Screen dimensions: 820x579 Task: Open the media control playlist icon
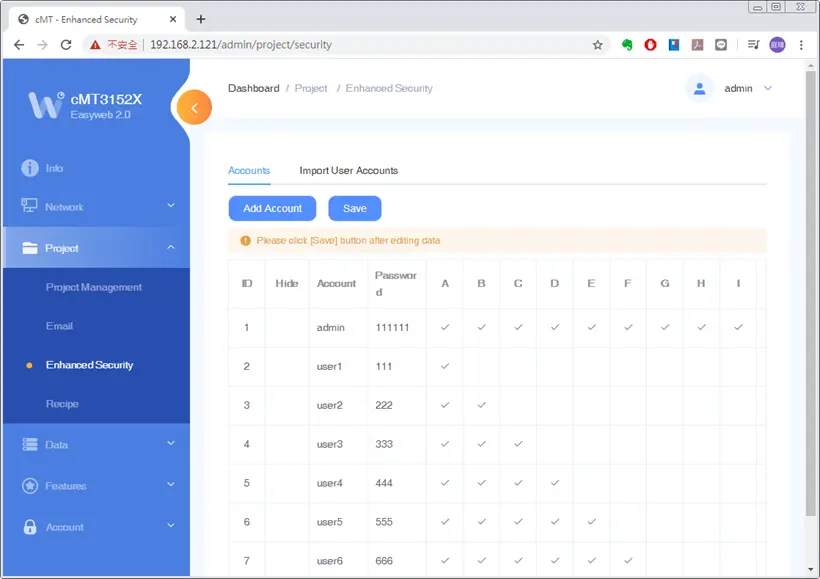click(753, 45)
